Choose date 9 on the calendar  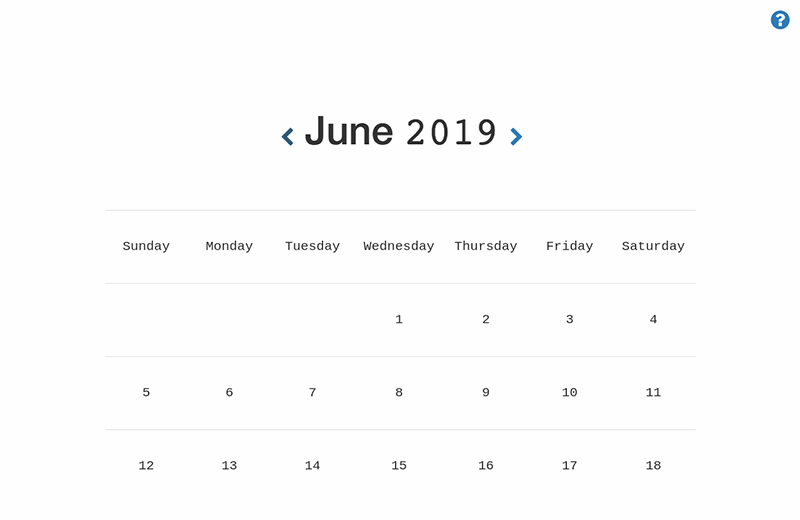486,392
